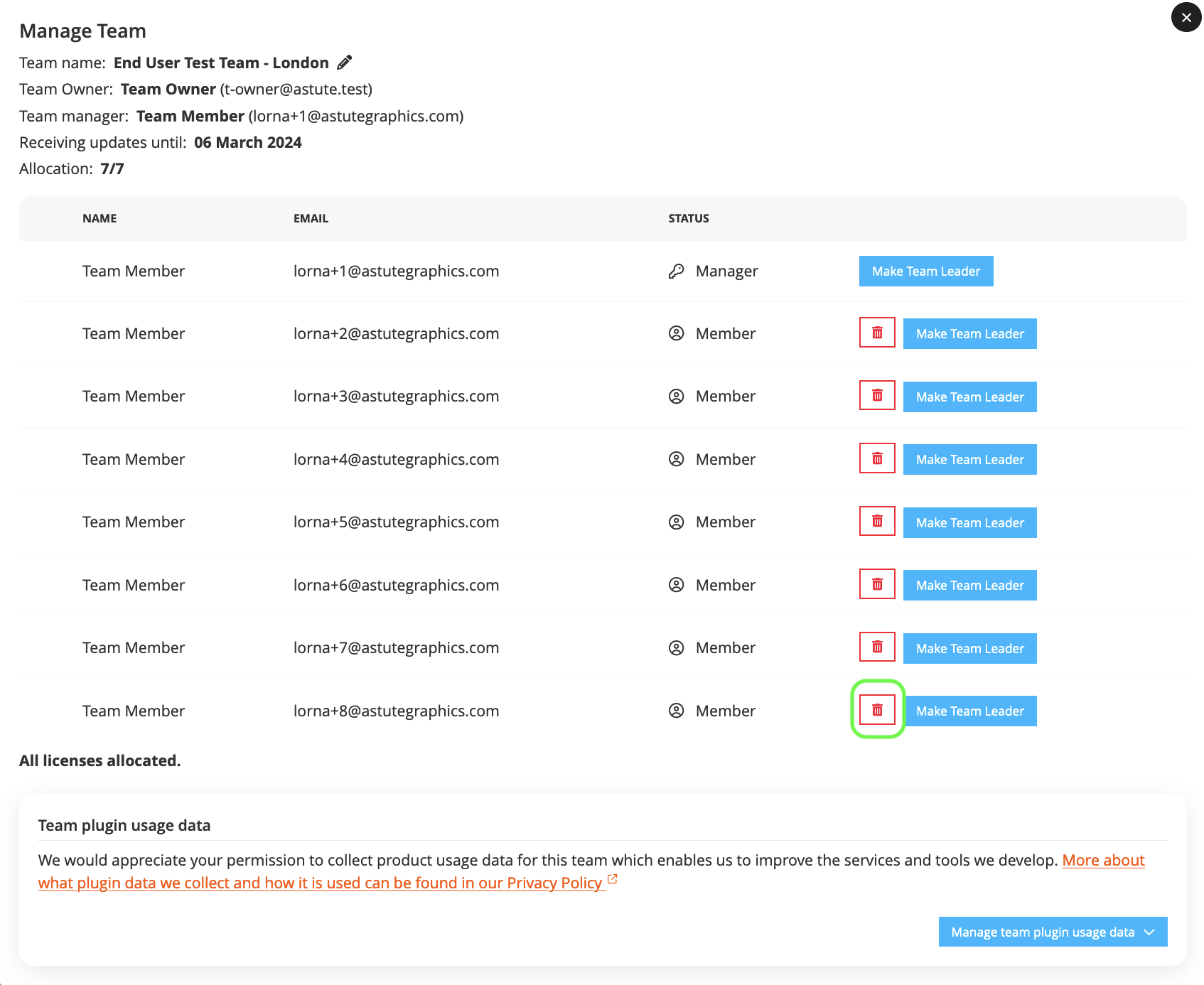This screenshot has width=1204, height=985.
Task: Delete member lorna+2@astutegraphics.com with trash icon
Action: click(877, 333)
